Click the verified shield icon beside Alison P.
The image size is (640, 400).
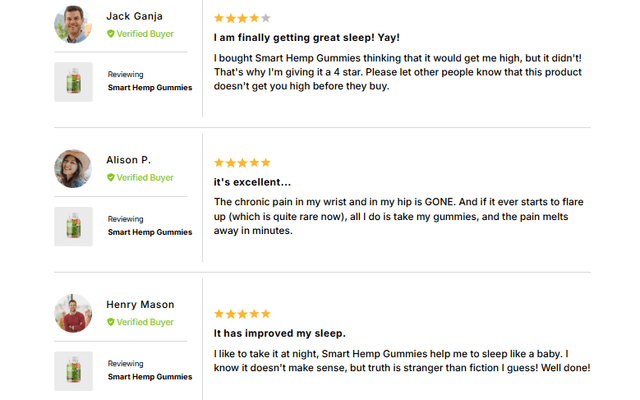tap(111, 178)
